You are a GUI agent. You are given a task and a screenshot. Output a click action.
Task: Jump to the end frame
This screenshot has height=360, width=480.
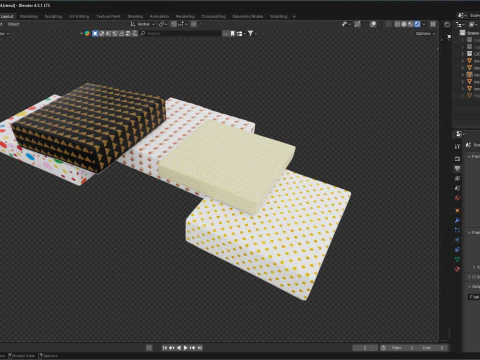tap(200, 348)
